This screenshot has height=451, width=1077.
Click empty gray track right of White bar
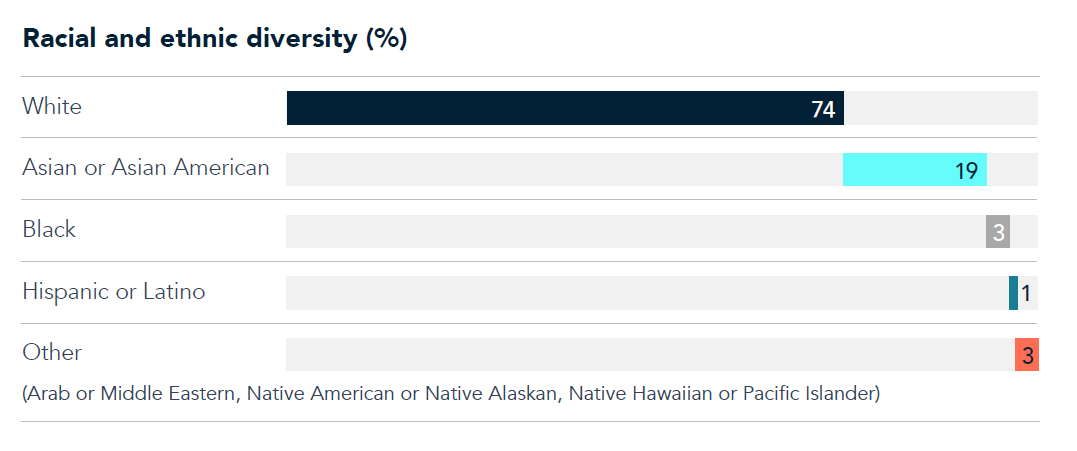click(x=941, y=108)
